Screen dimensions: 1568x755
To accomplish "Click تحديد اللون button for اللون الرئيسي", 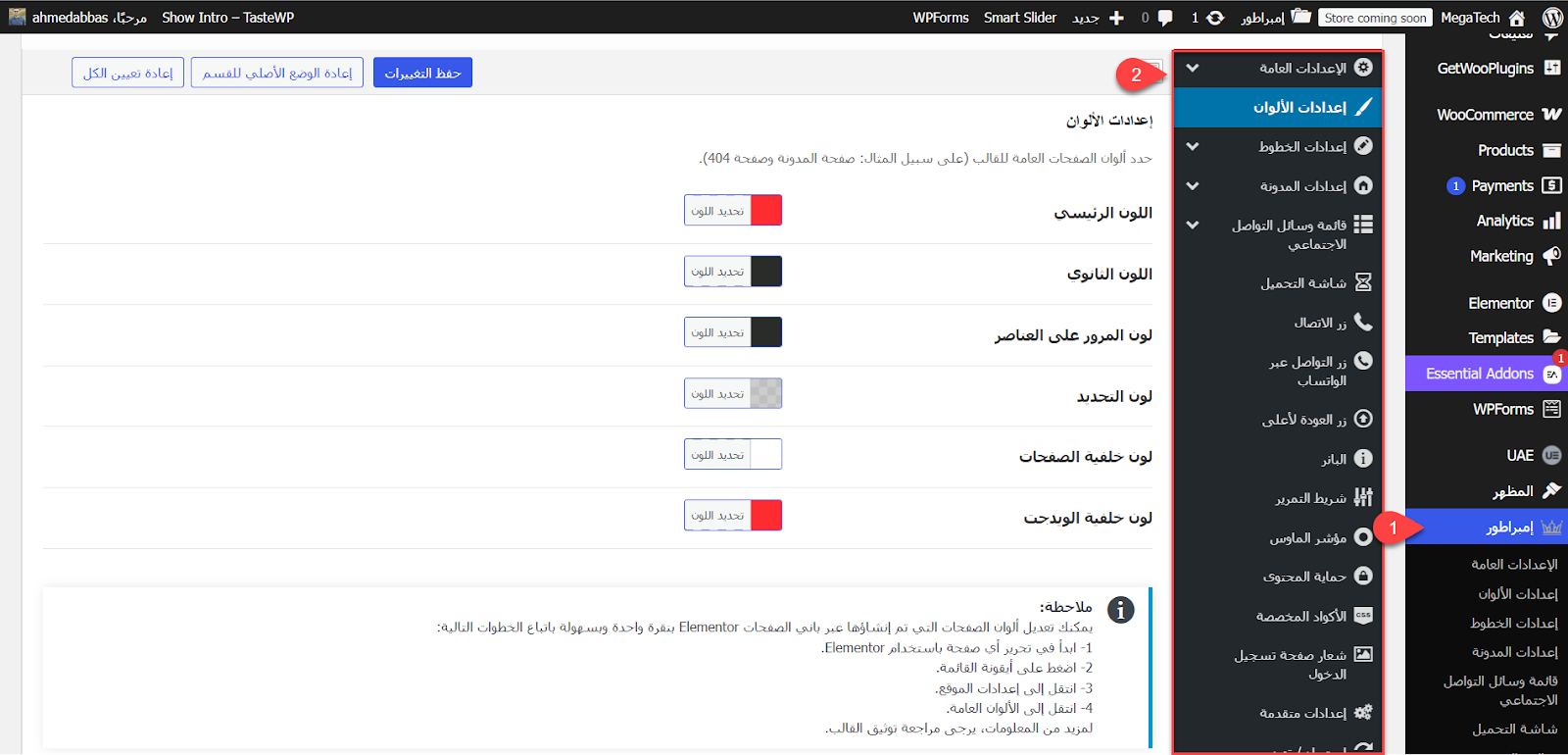I will [717, 211].
